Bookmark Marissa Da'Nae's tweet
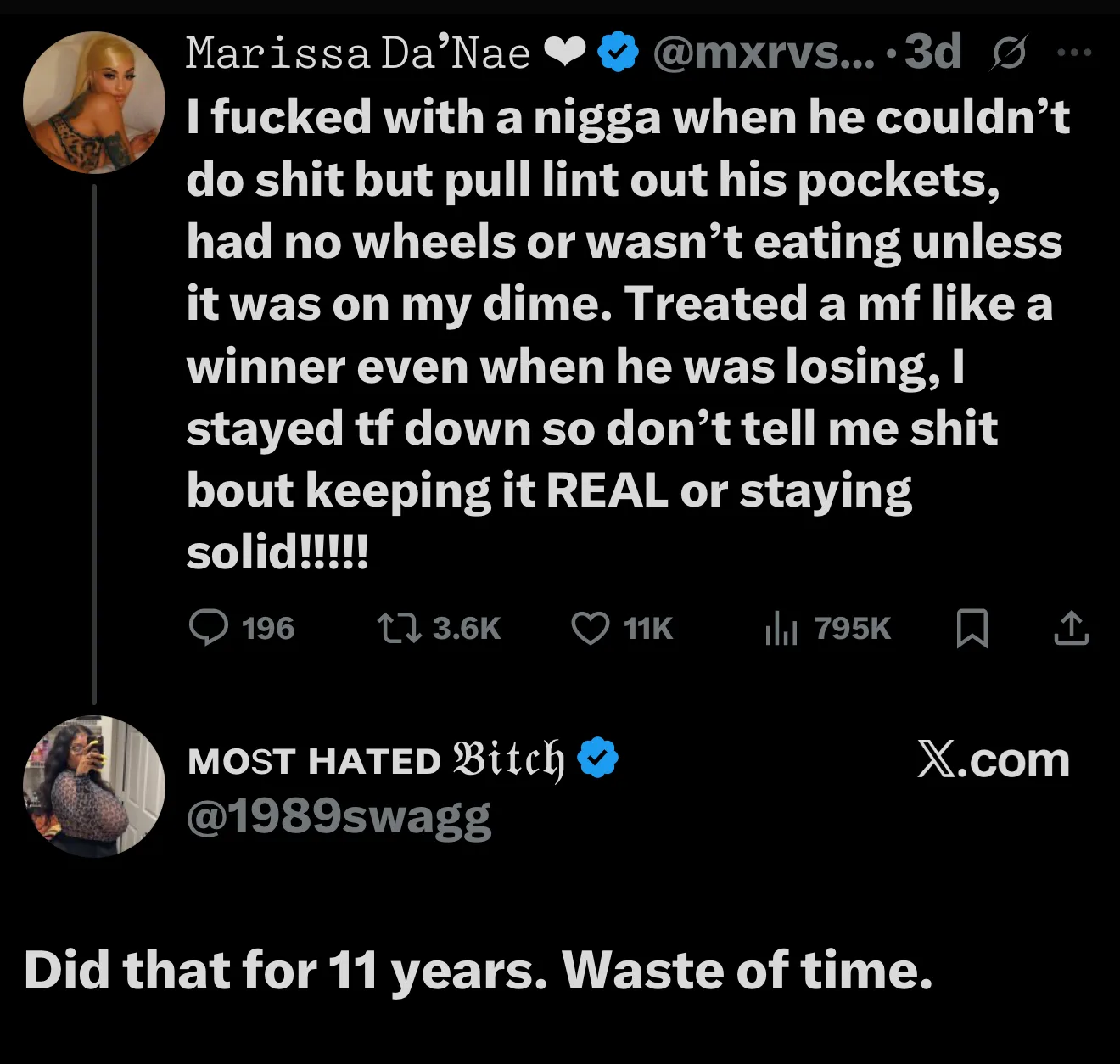This screenshot has width=1120, height=1064. tap(972, 629)
